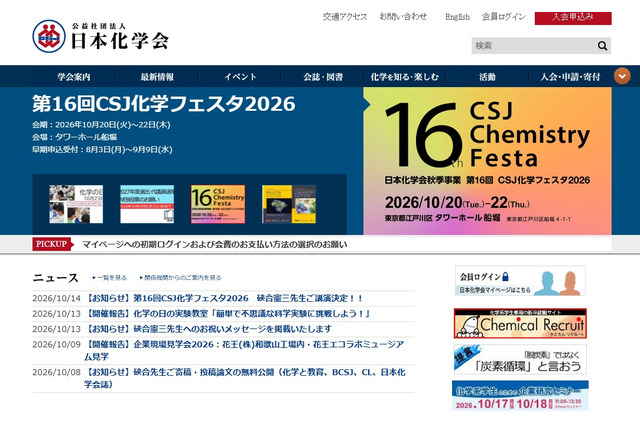Open news 企業現場見学会2026 花王
The image size is (640, 426).
click(x=244, y=350)
